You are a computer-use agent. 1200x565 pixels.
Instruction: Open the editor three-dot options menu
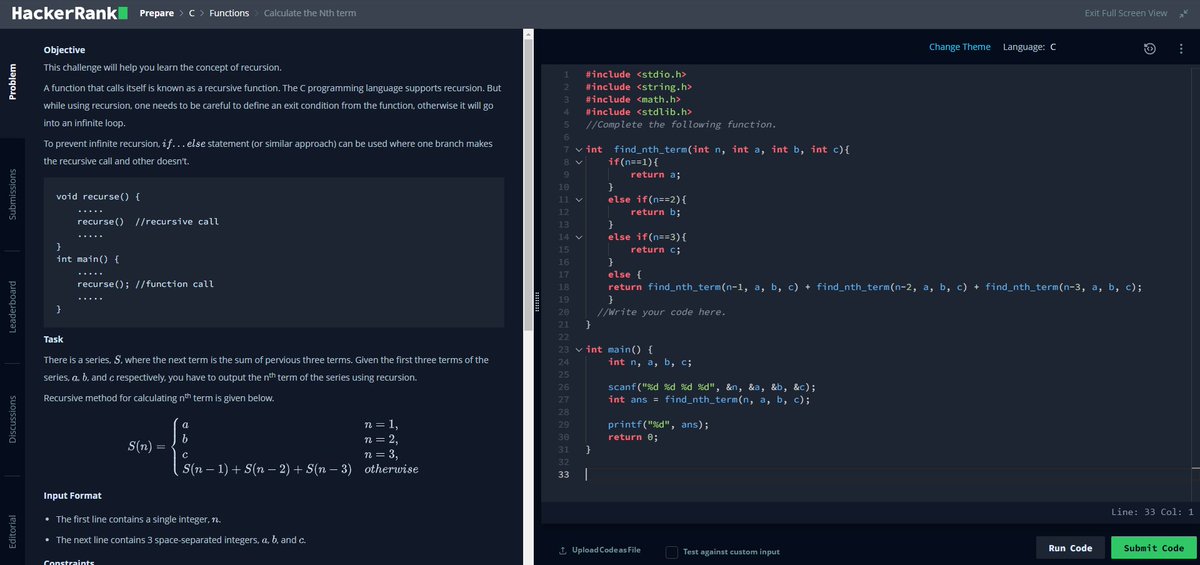[1181, 49]
